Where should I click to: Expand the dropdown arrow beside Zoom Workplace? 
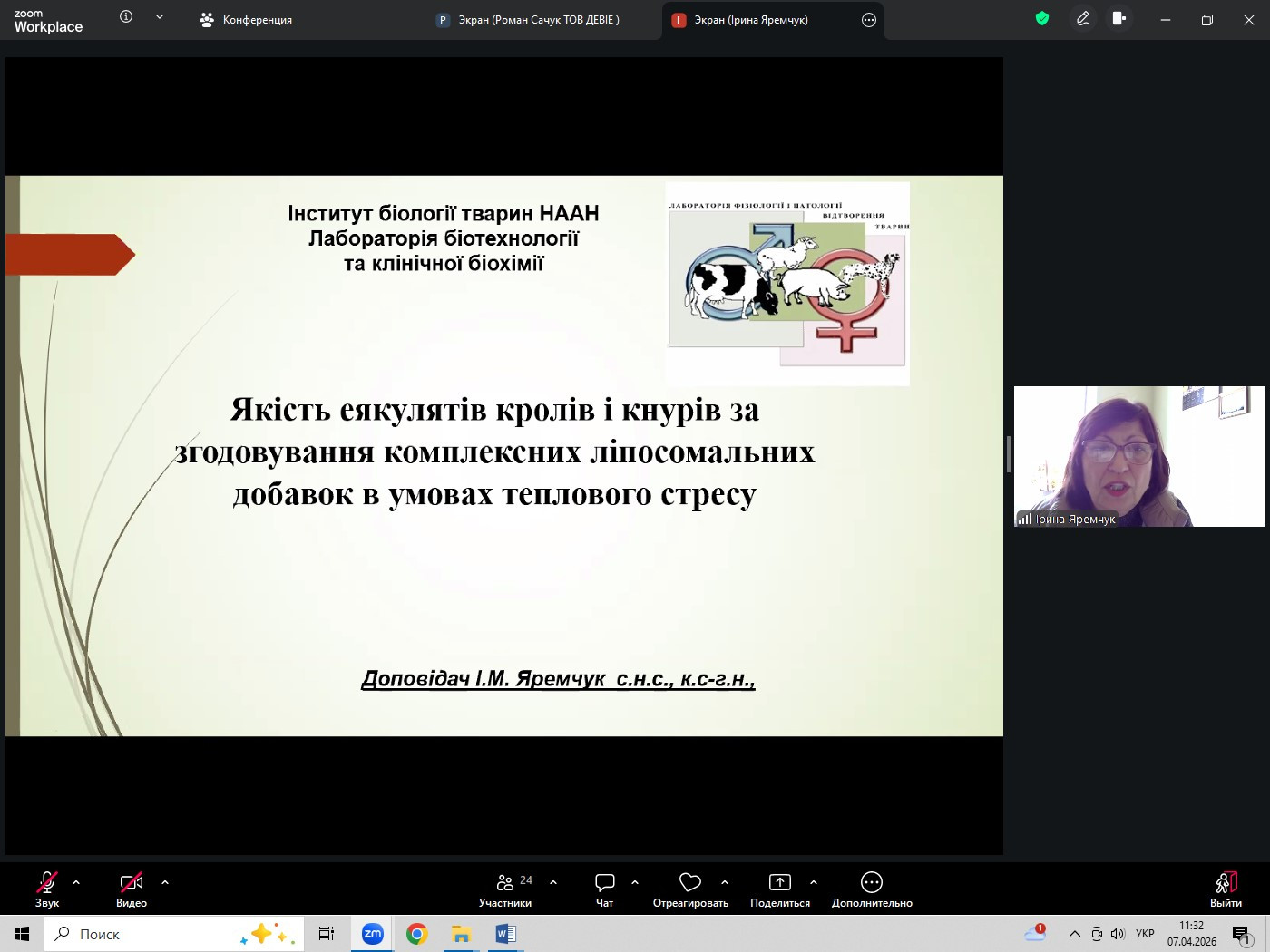(x=160, y=17)
